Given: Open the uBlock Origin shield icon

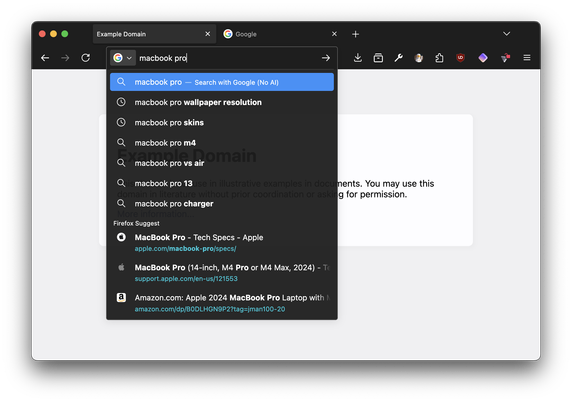Looking at the screenshot, I should click(460, 58).
